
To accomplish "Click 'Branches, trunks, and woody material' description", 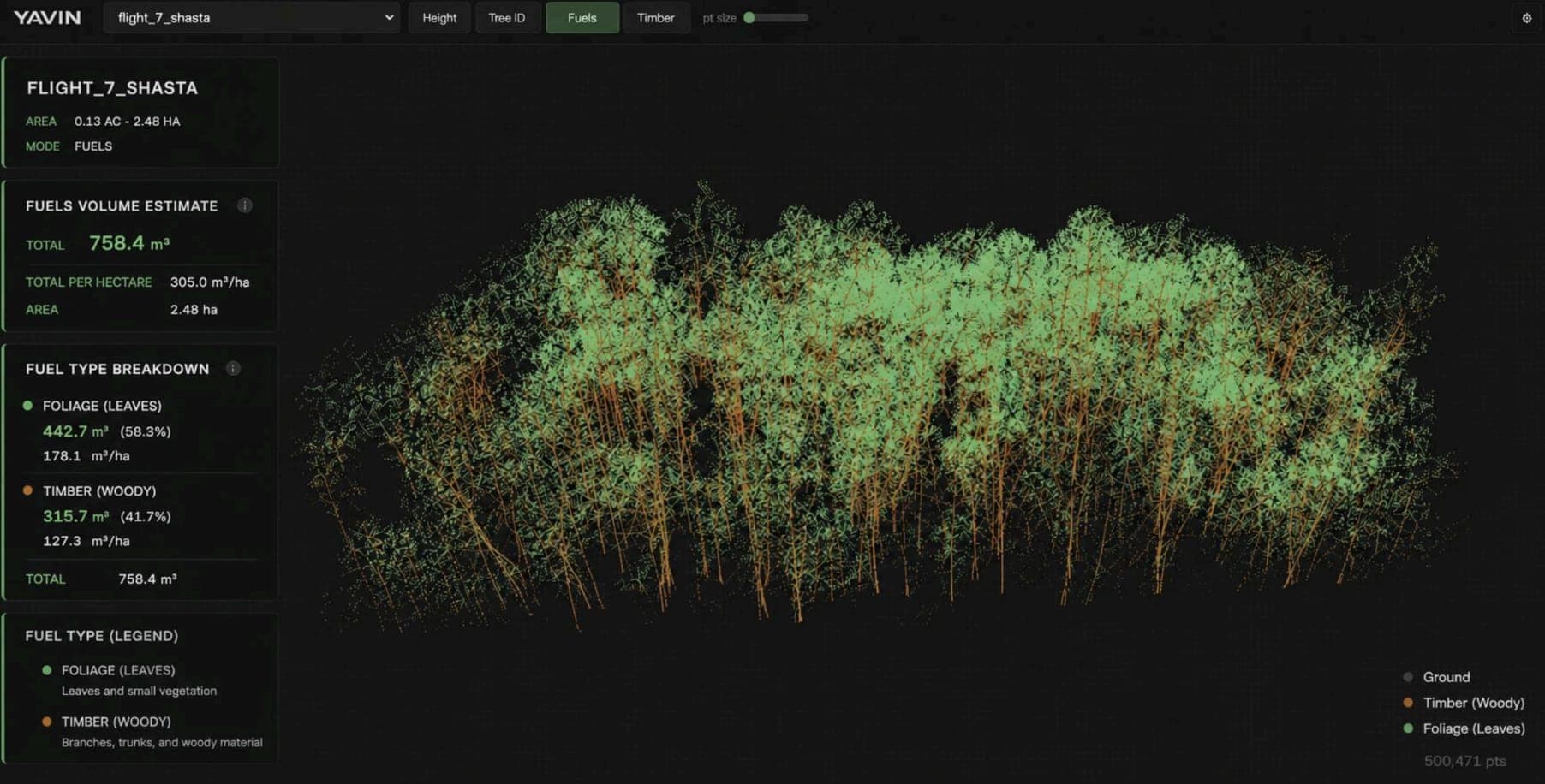I will tap(162, 742).
